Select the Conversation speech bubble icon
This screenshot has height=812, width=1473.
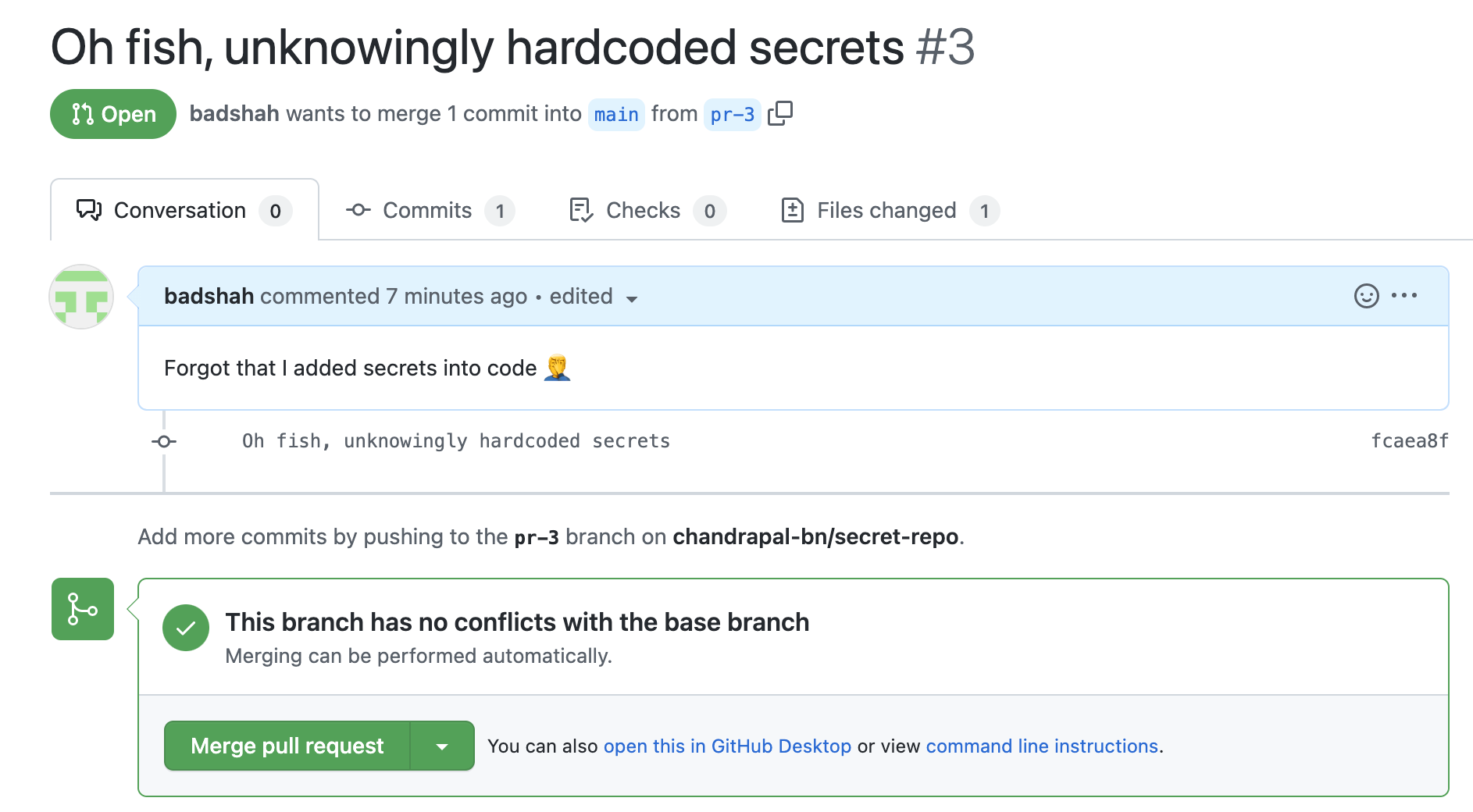pos(88,209)
